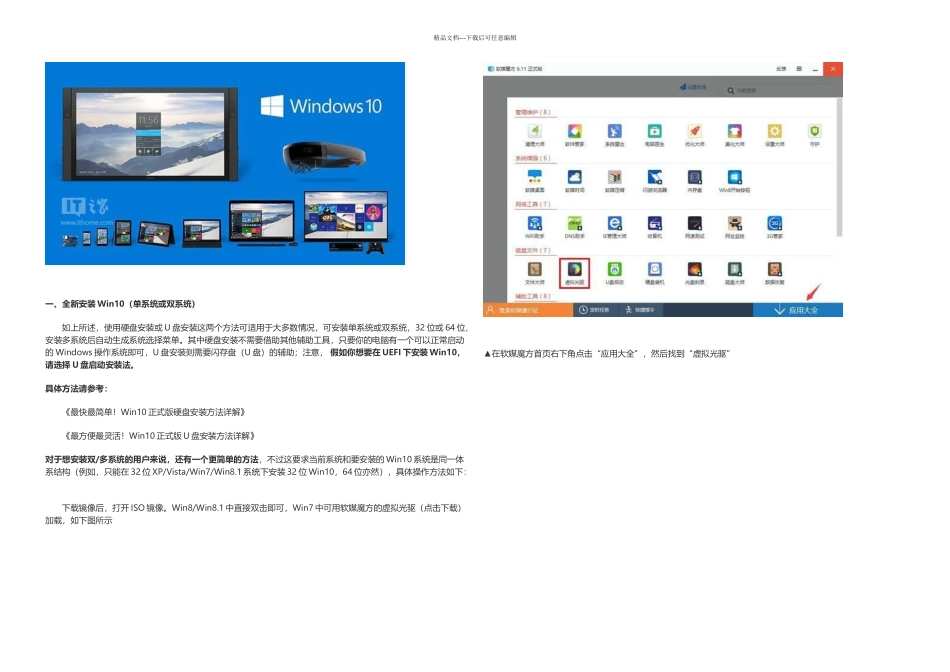
Task: Click heading 一、全新安装Win10（单系统或双系统）
Action: tap(120, 304)
